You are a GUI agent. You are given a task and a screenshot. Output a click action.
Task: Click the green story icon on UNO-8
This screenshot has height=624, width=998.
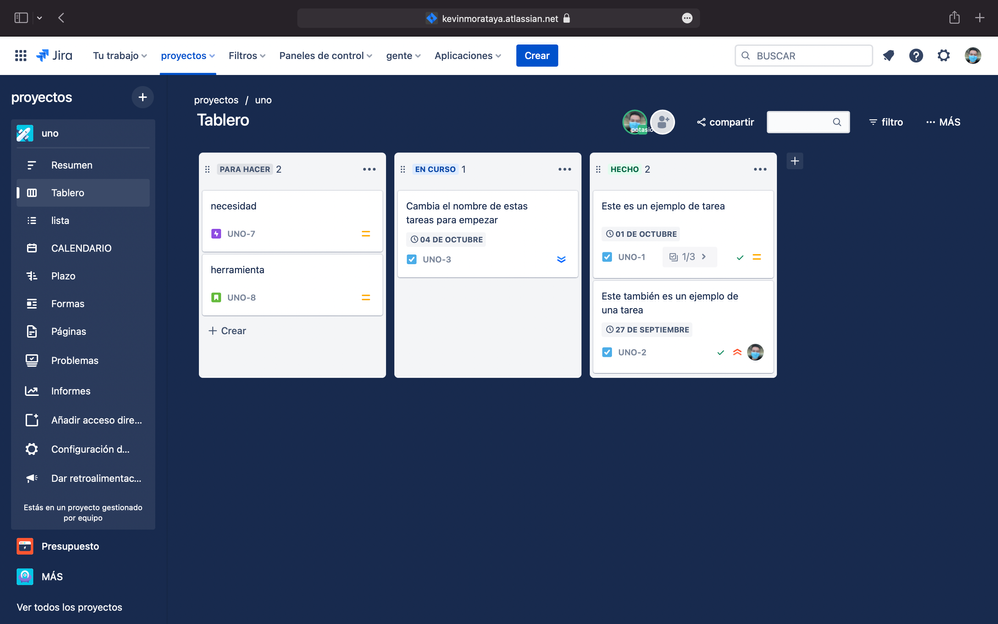[x=216, y=297]
